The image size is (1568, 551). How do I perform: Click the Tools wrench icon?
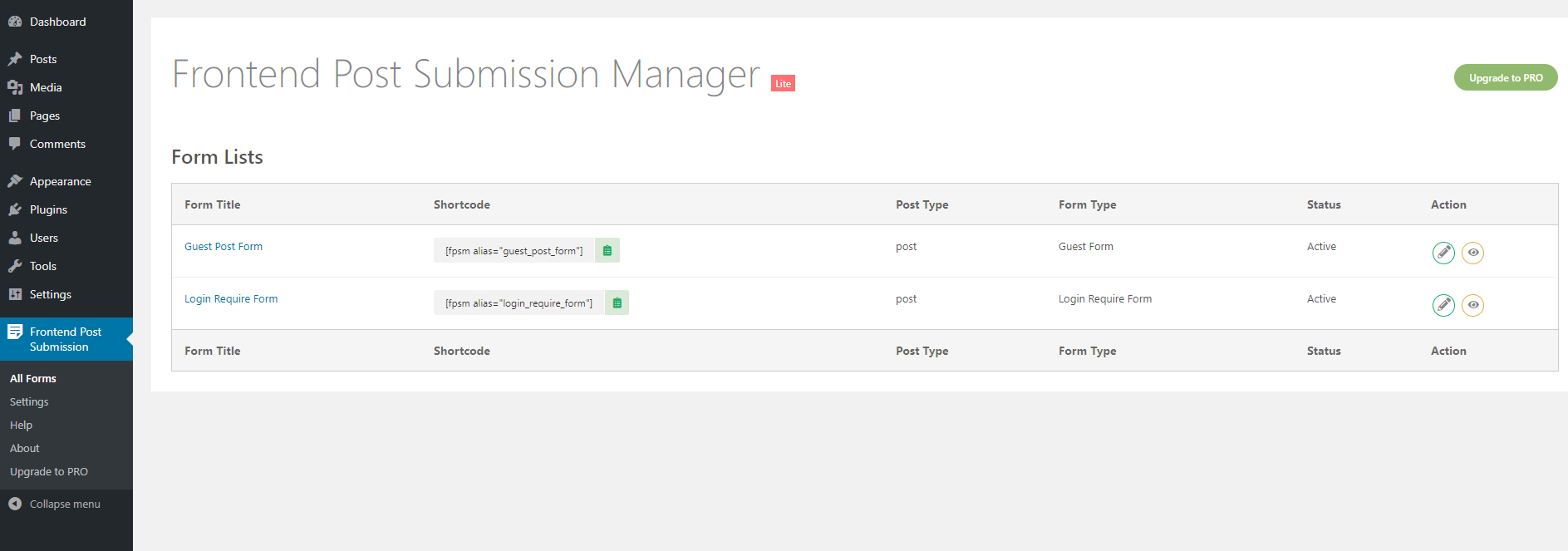click(x=15, y=266)
